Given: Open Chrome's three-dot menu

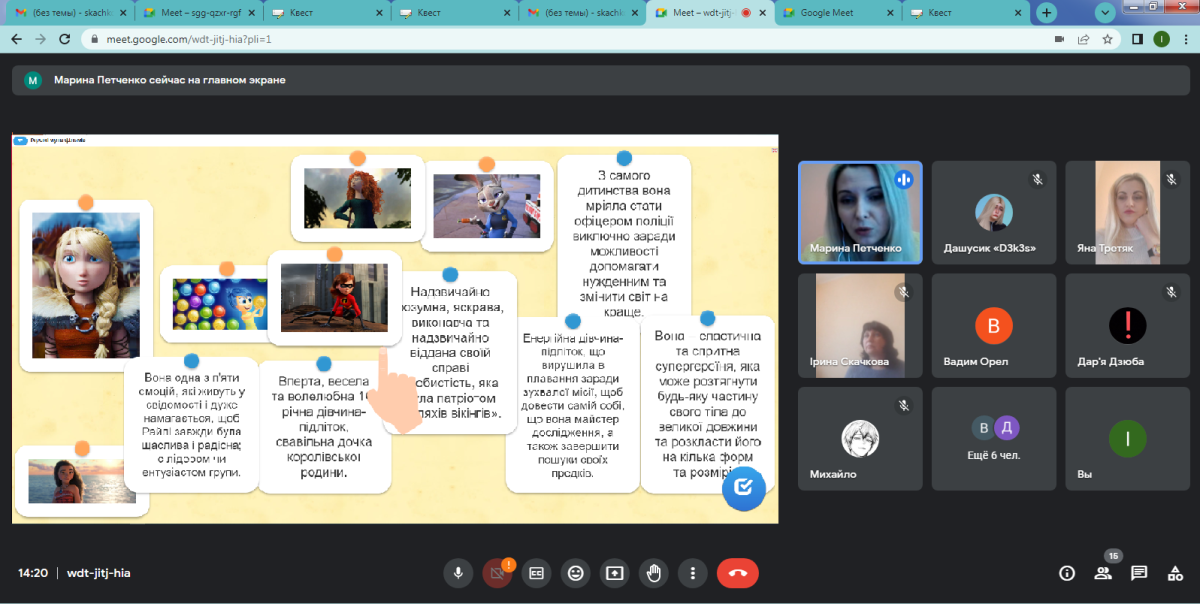Looking at the screenshot, I should (1184, 39).
